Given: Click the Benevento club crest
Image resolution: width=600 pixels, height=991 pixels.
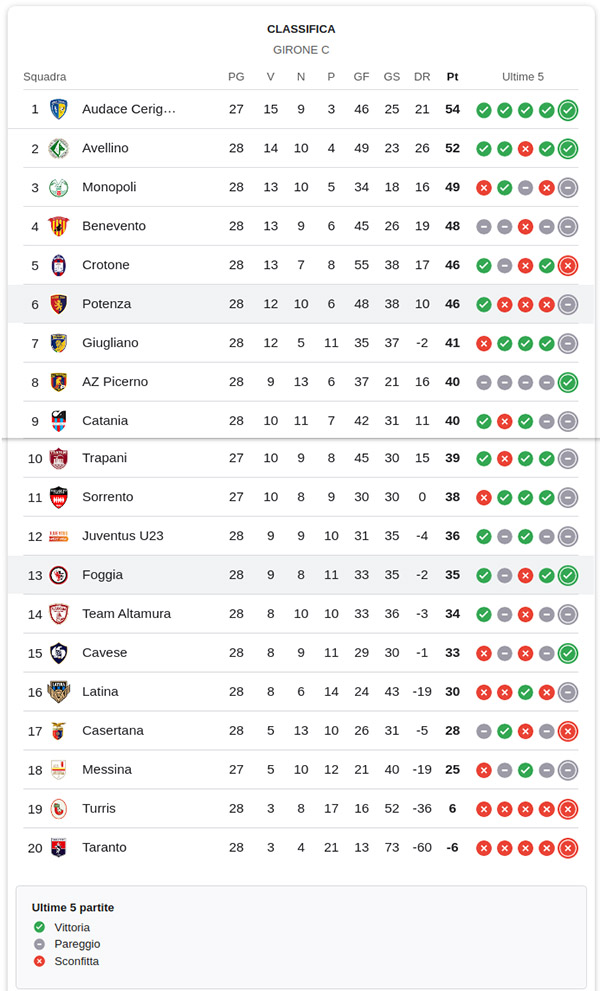Looking at the screenshot, I should click(x=58, y=226).
